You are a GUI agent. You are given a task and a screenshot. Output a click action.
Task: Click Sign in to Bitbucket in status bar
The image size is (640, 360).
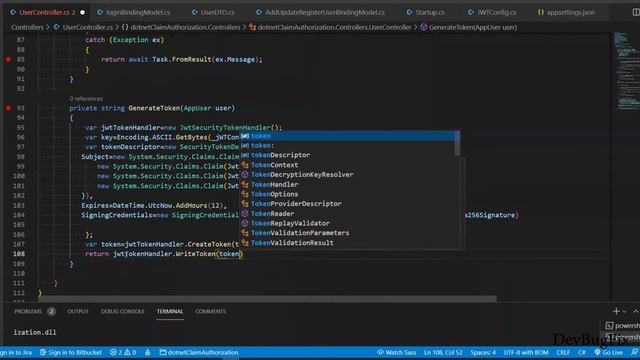(x=71, y=352)
